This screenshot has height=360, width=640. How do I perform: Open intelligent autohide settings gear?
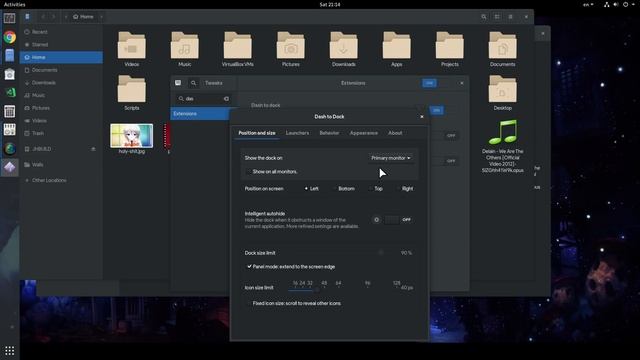(376, 220)
